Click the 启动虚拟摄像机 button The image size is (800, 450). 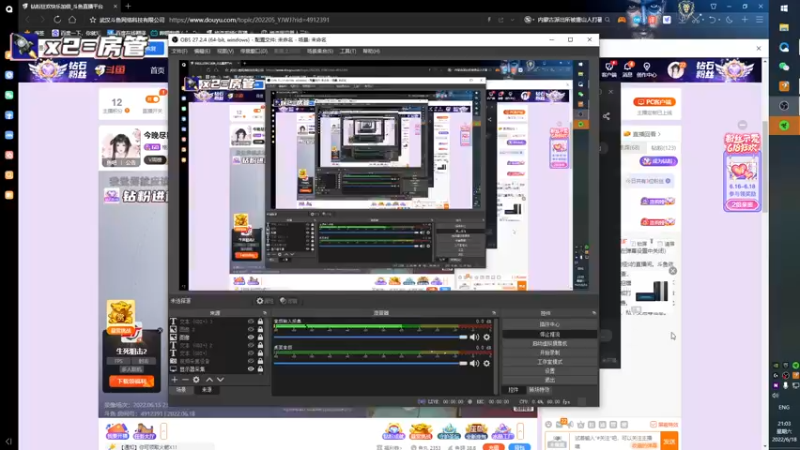coord(549,343)
